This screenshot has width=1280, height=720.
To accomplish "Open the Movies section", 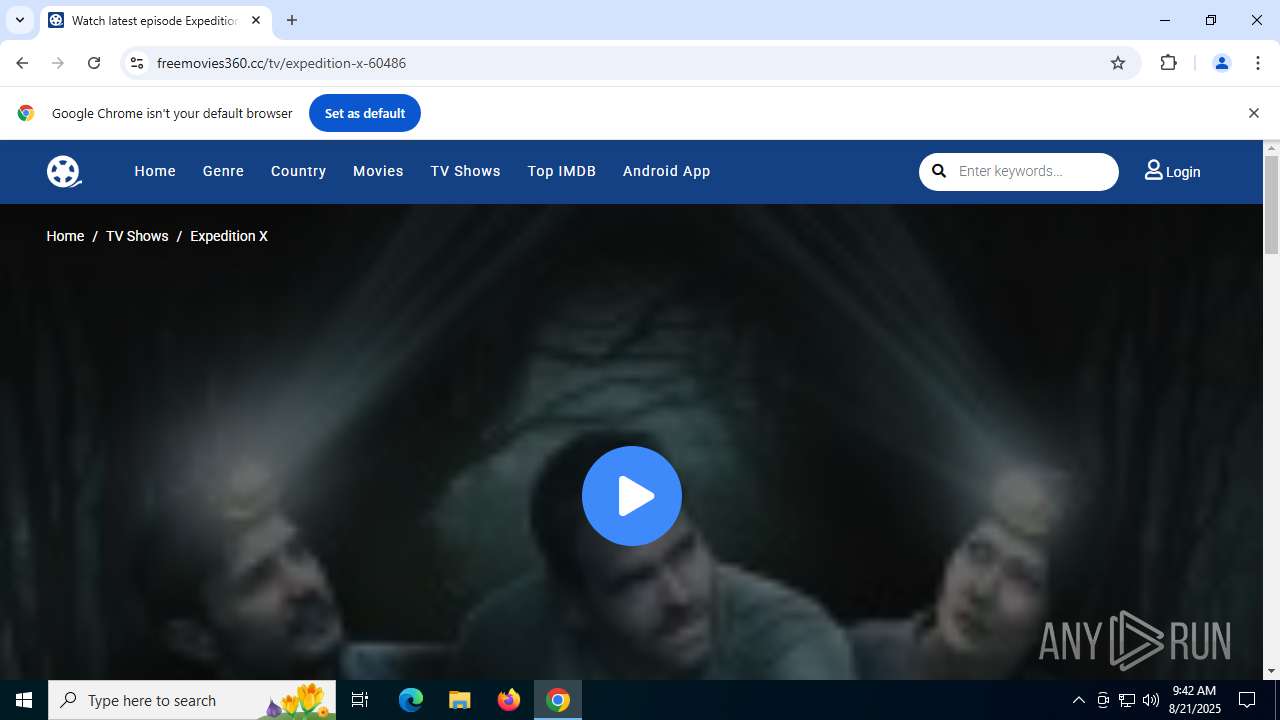I will click(378, 171).
